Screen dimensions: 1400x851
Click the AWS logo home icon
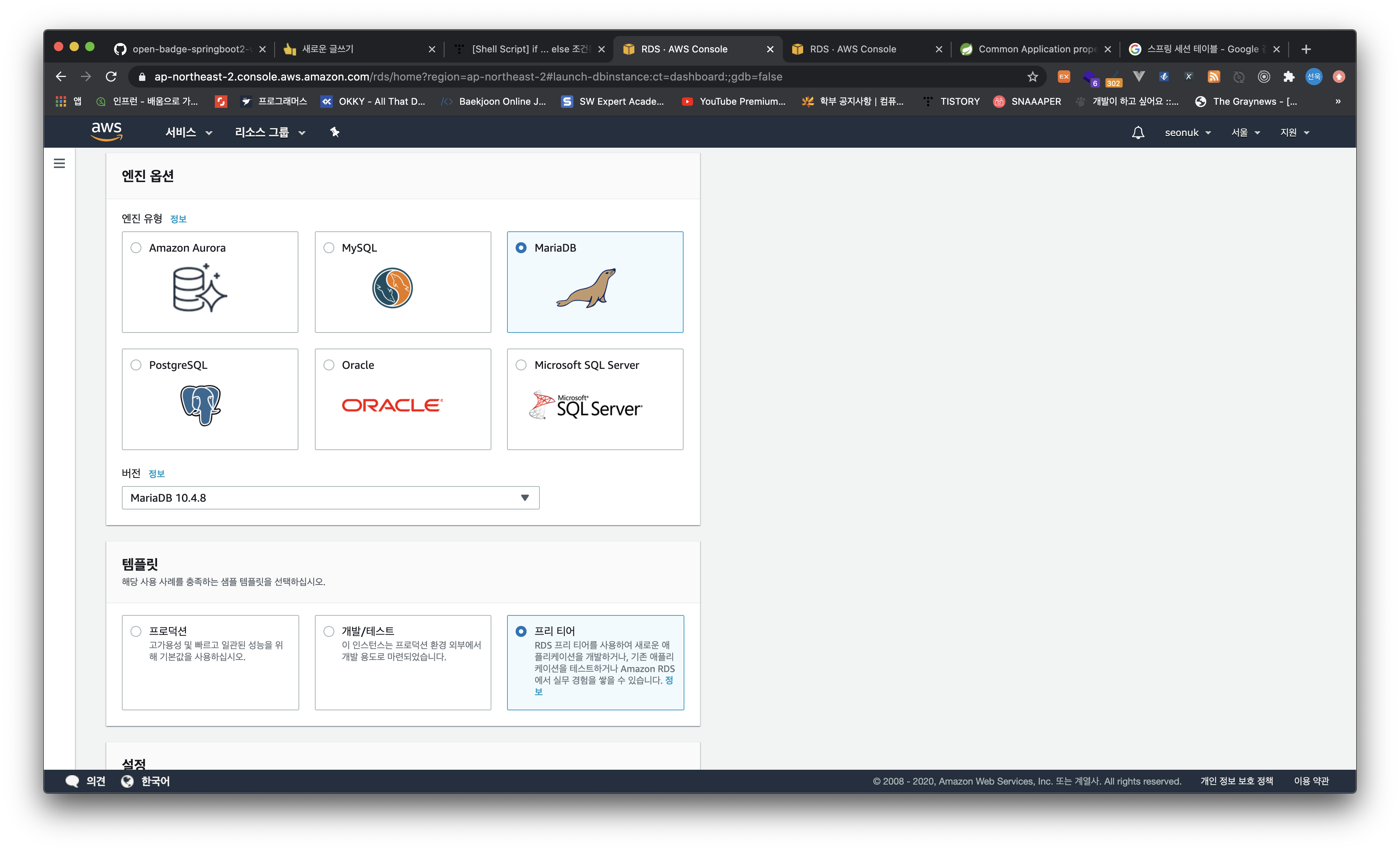click(106, 131)
